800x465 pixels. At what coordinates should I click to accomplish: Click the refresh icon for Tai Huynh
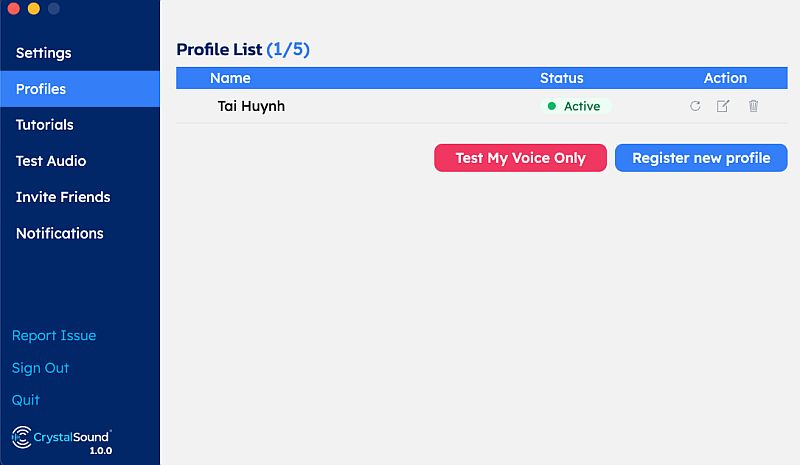(695, 106)
